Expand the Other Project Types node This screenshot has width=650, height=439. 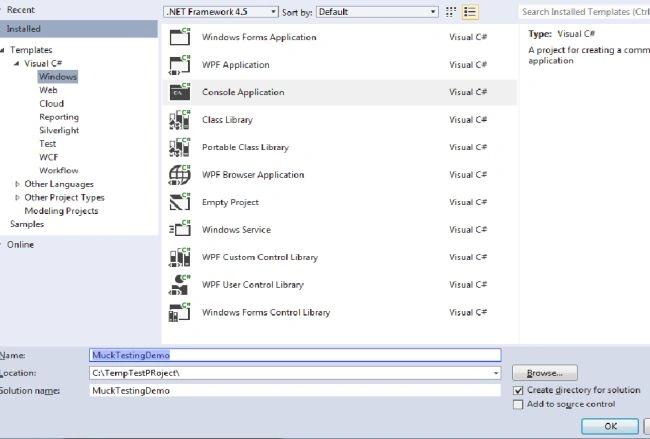[17, 197]
